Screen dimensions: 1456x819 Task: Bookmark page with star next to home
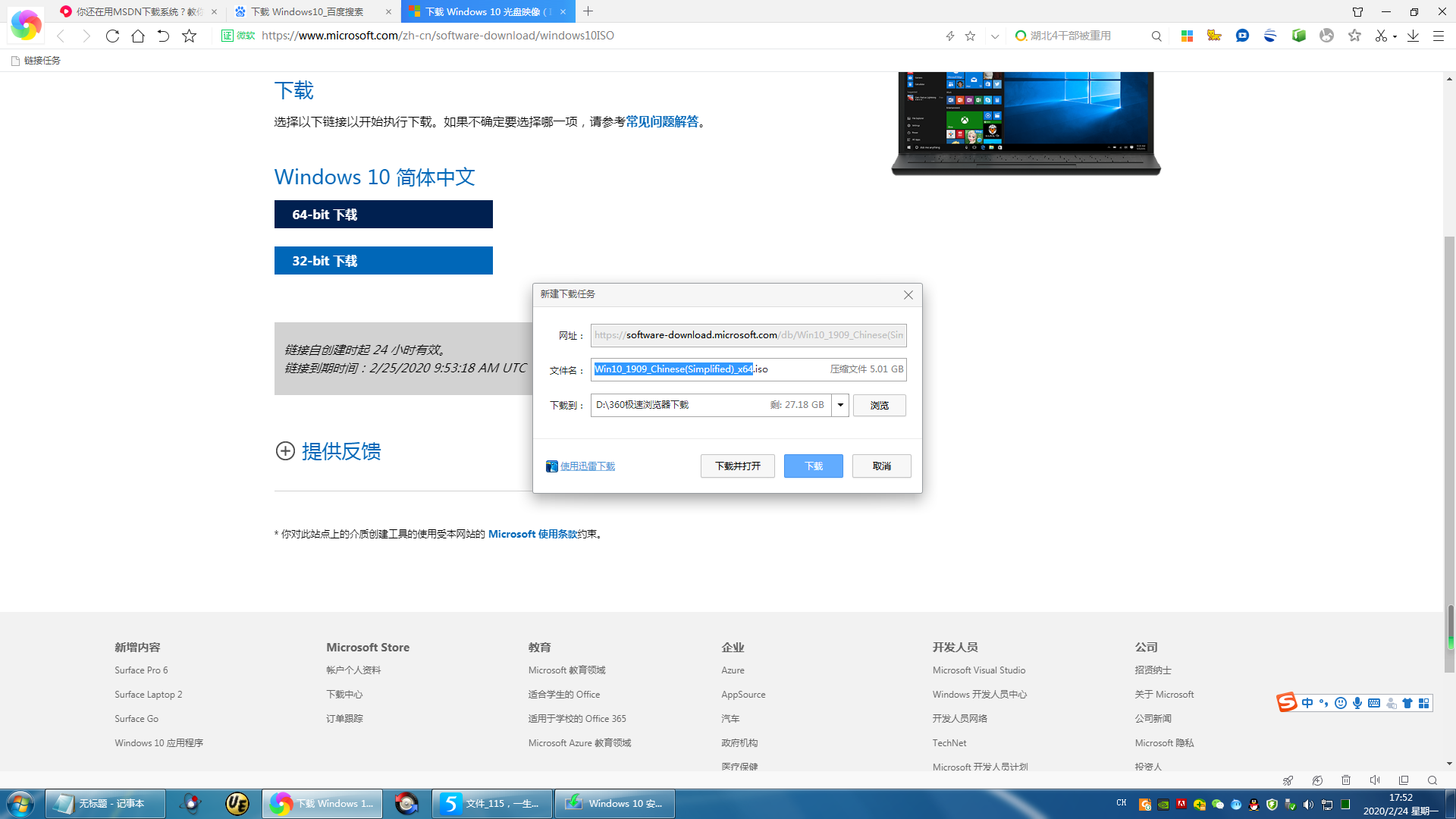pyautogui.click(x=190, y=36)
